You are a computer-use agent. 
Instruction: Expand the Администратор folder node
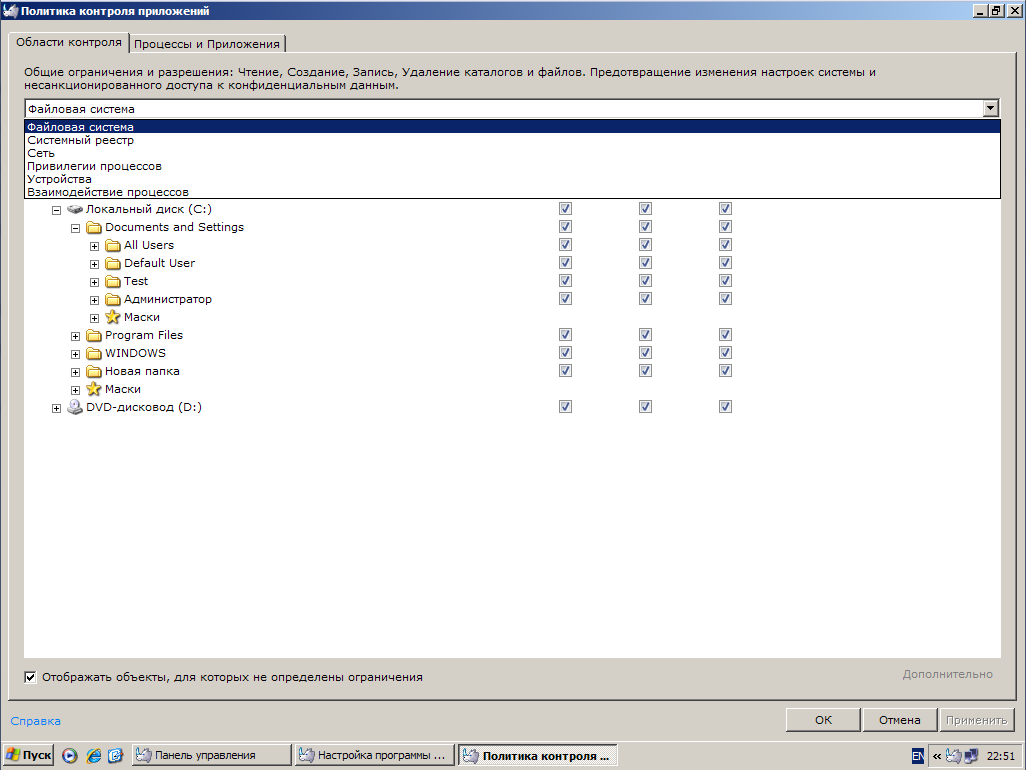coord(94,300)
